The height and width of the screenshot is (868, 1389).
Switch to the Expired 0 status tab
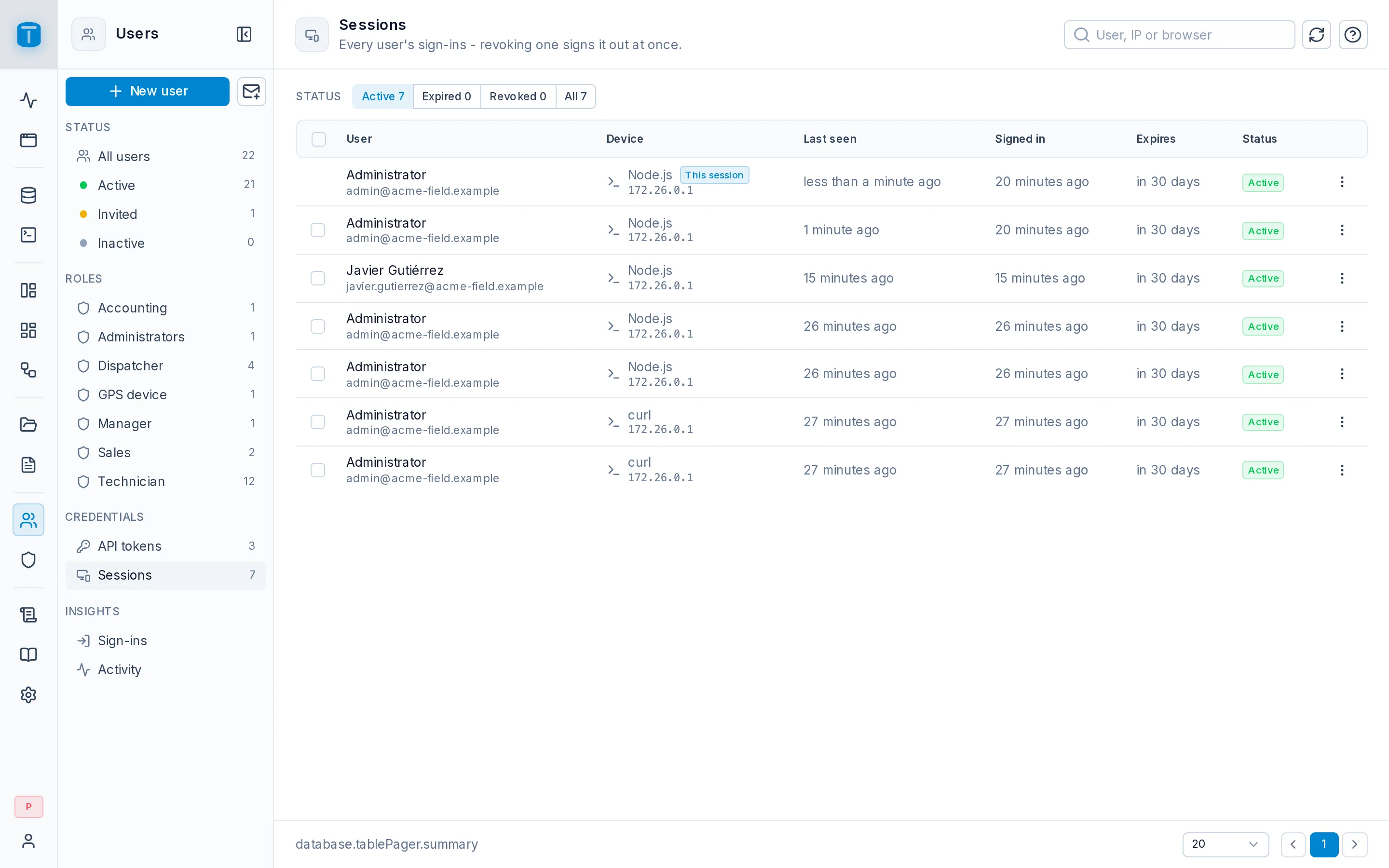point(447,96)
